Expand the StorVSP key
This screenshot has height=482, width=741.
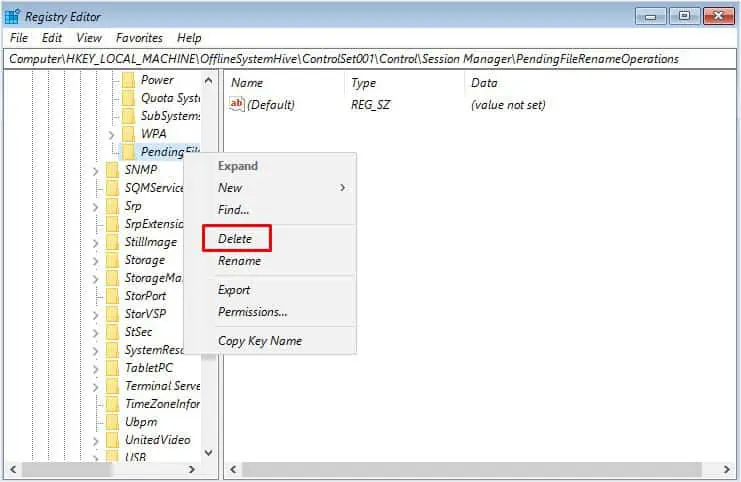95,315
